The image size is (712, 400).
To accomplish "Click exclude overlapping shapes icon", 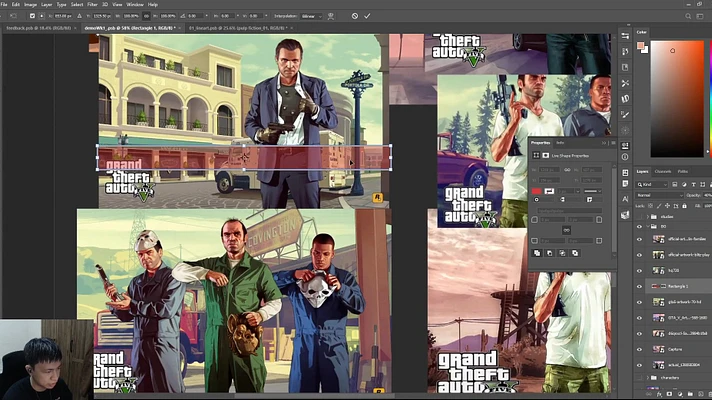I will point(575,253).
